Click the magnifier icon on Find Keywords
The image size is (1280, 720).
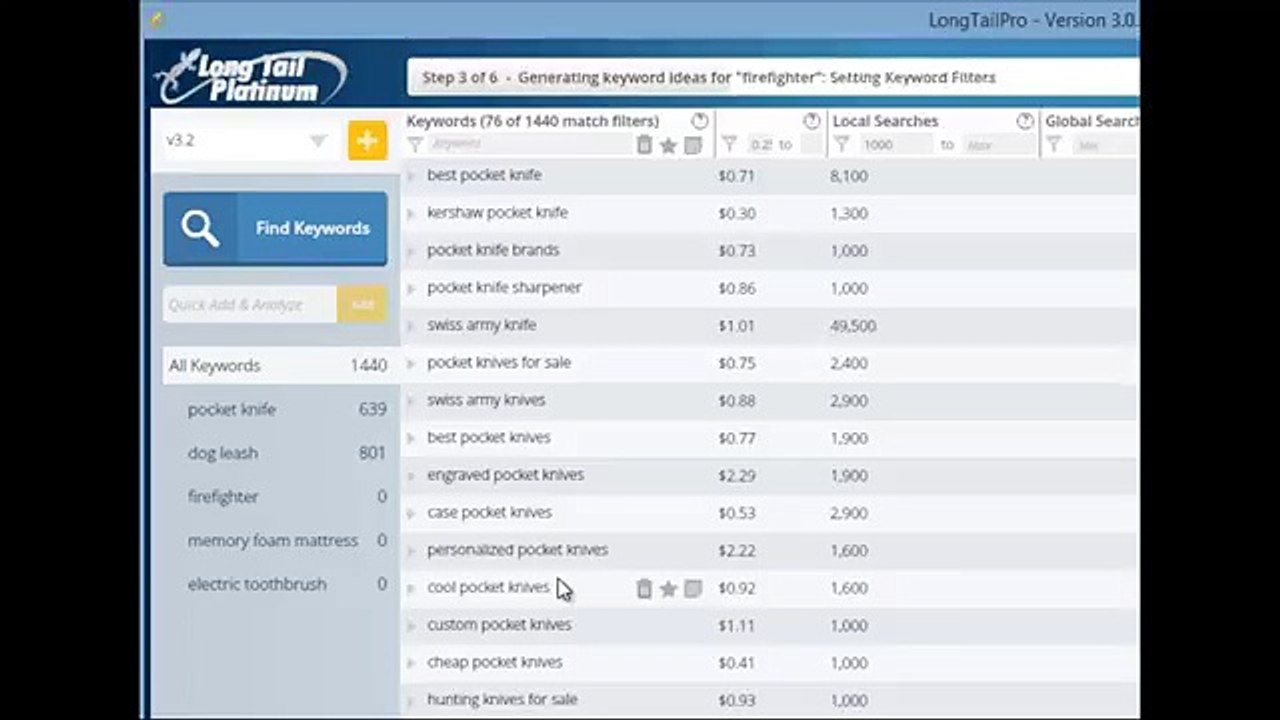click(x=200, y=229)
